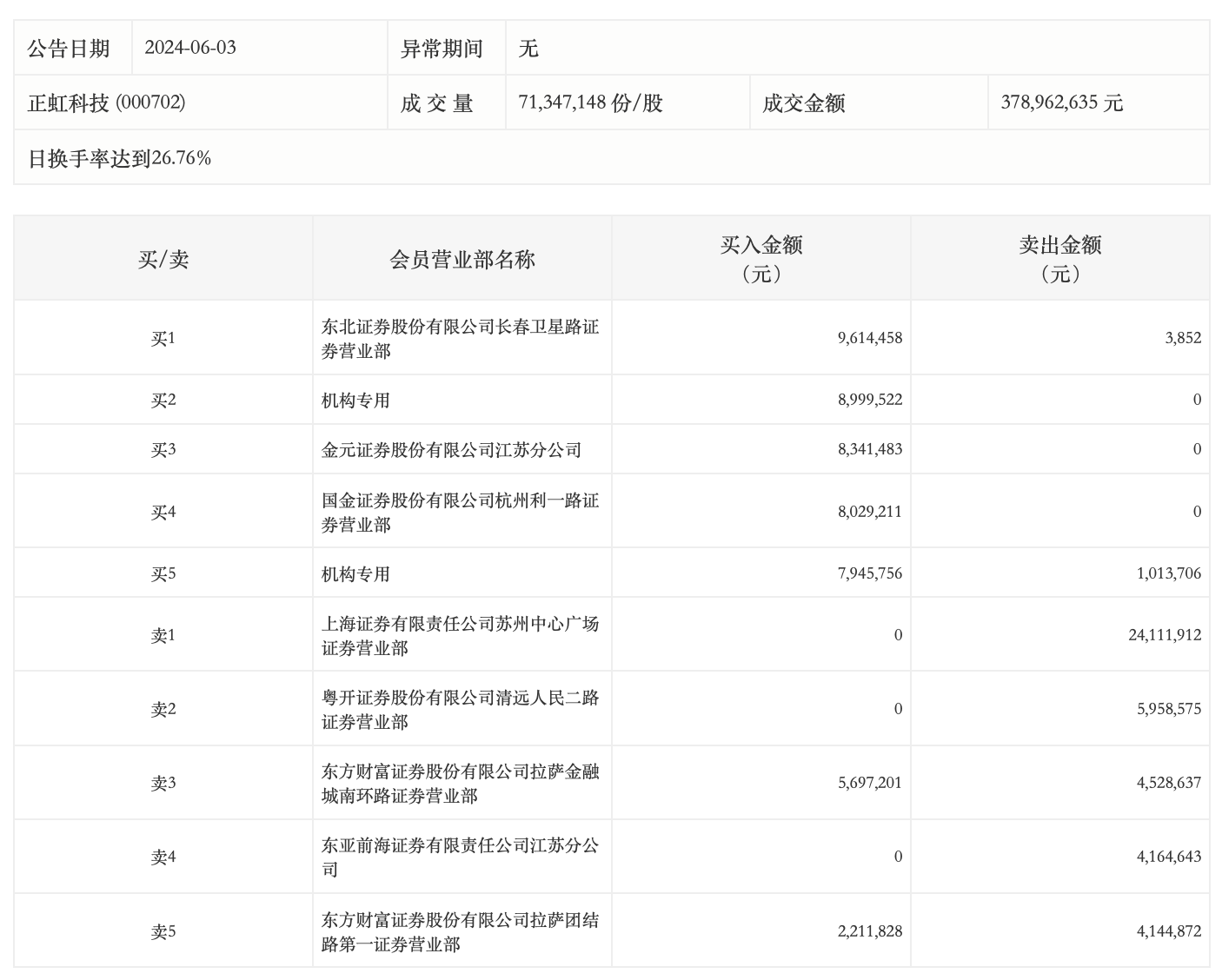The height and width of the screenshot is (980, 1222).
Task: Select sell amount 4,528,637
Action: tap(1169, 783)
